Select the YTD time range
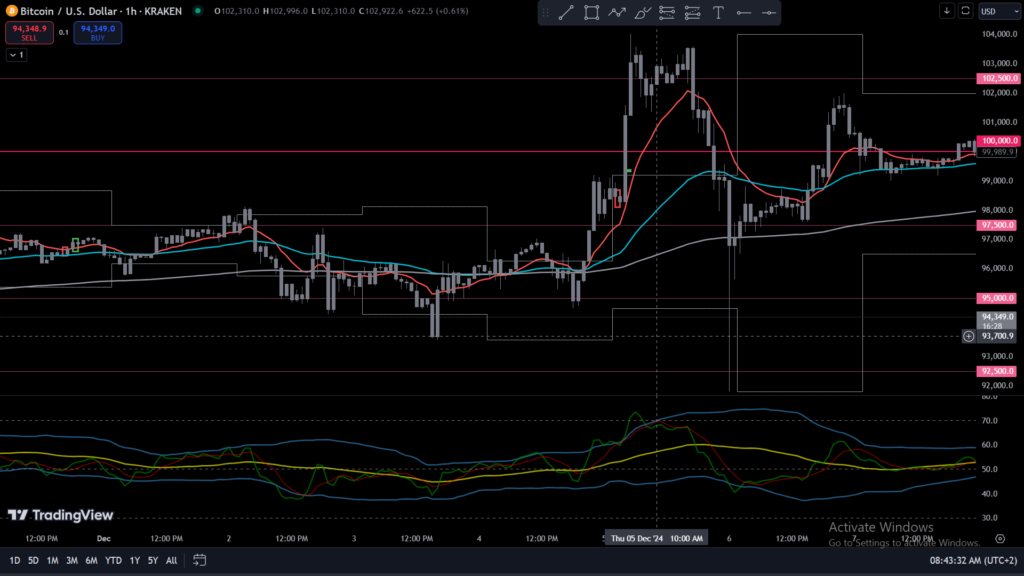This screenshot has height=576, width=1024. tap(112, 560)
